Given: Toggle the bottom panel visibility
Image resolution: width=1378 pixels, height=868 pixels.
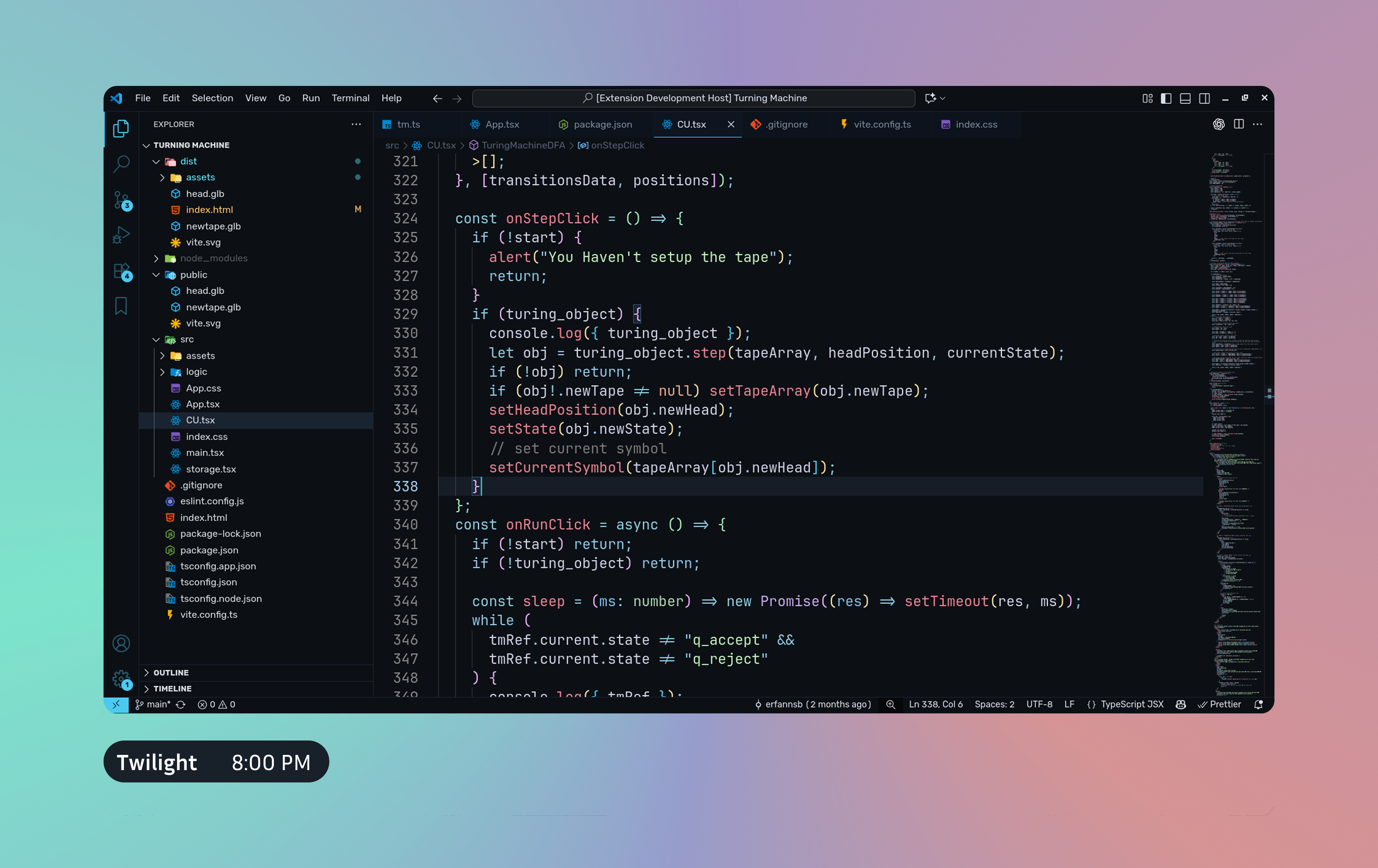Looking at the screenshot, I should [x=1185, y=98].
